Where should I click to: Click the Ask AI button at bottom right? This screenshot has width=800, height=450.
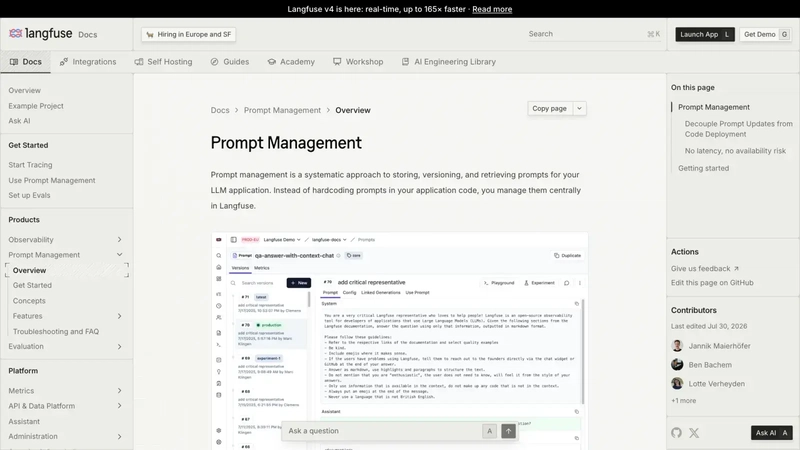pyautogui.click(x=771, y=433)
